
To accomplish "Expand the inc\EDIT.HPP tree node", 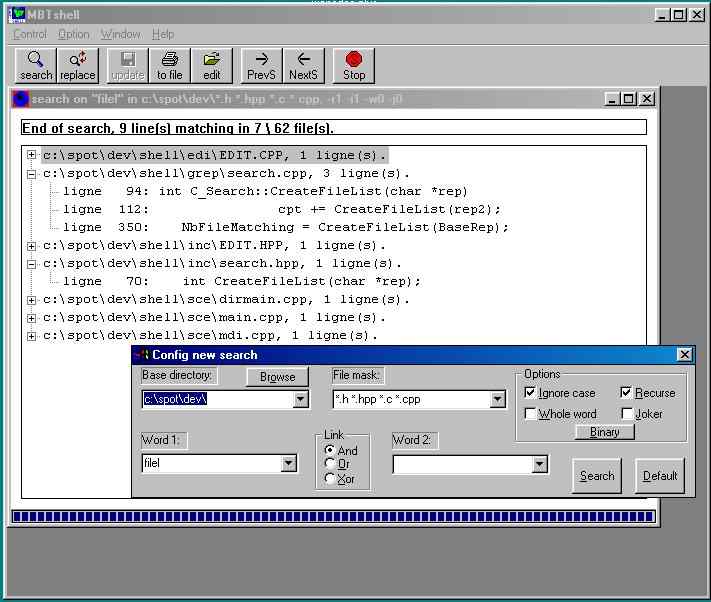I will tap(31, 246).
